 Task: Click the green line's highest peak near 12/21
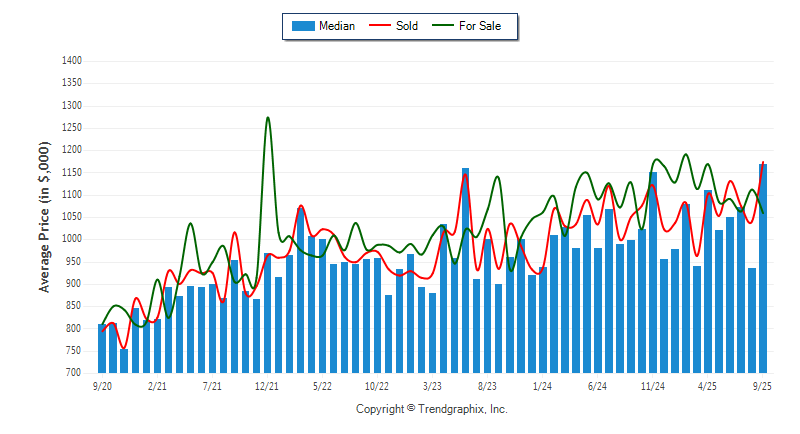coord(267,118)
